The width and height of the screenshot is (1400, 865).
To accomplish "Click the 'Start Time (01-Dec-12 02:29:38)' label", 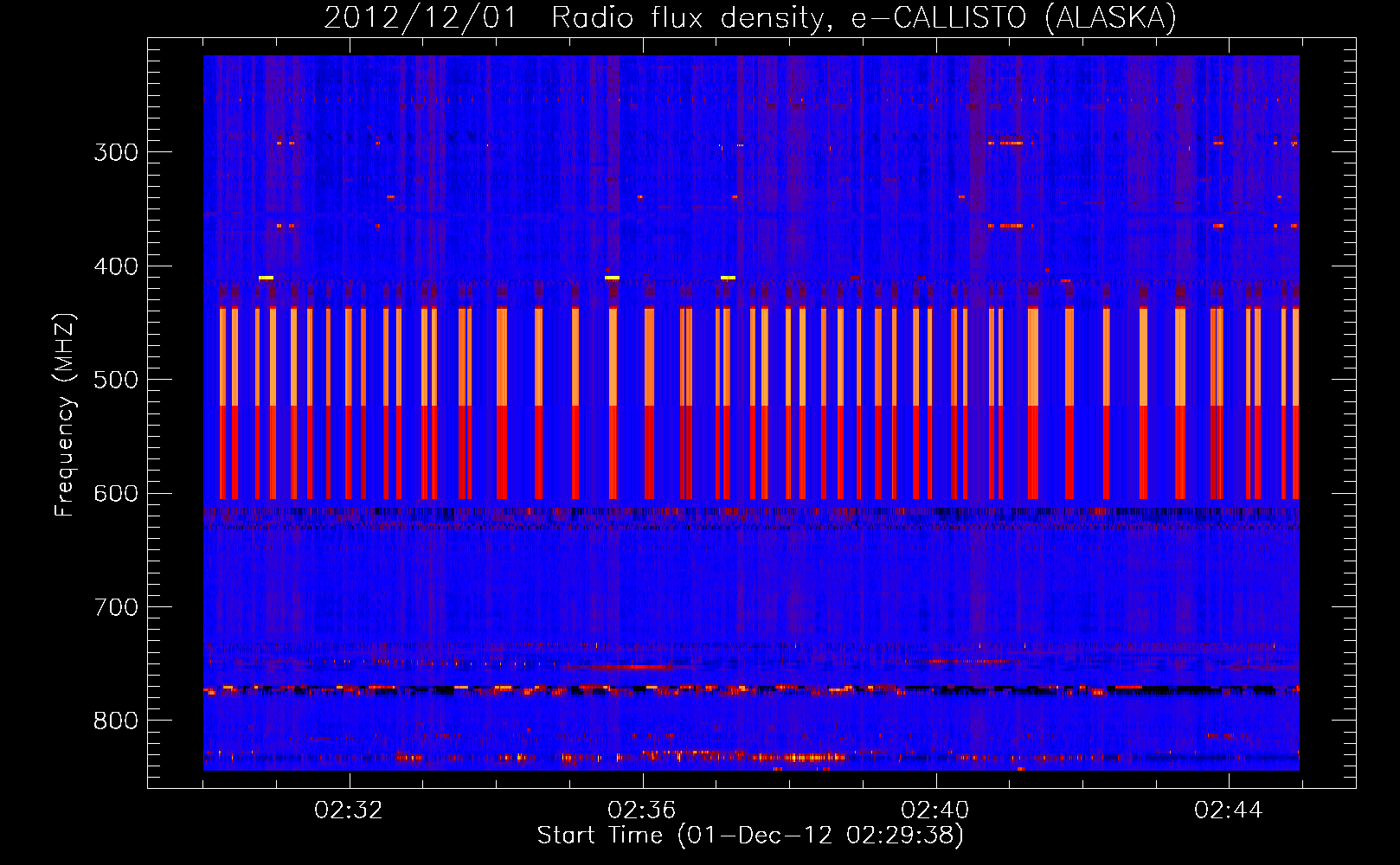I will (x=750, y=836).
